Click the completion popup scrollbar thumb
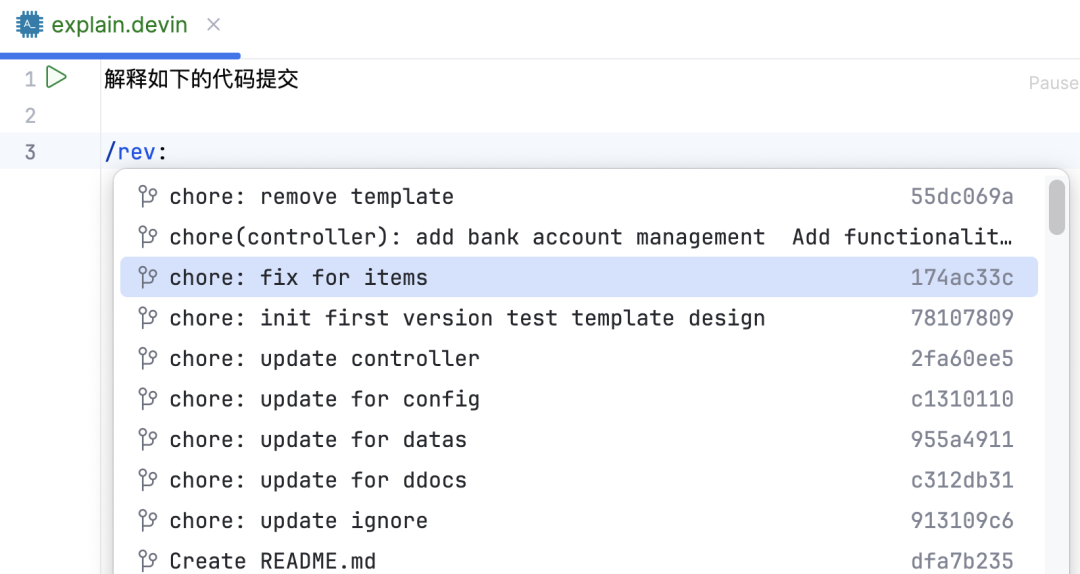The height and width of the screenshot is (574, 1080). point(1057,207)
